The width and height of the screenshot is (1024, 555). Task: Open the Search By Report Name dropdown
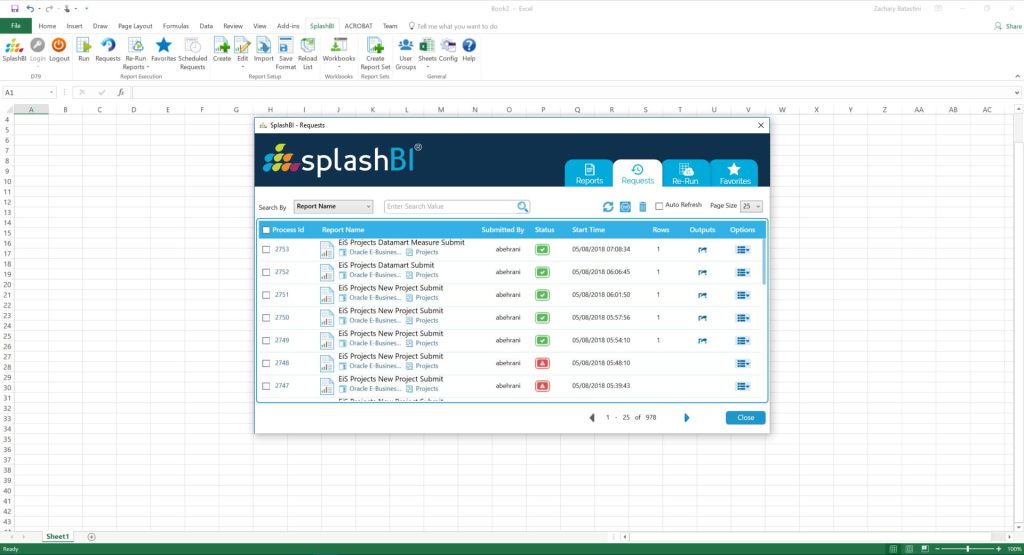[x=333, y=206]
